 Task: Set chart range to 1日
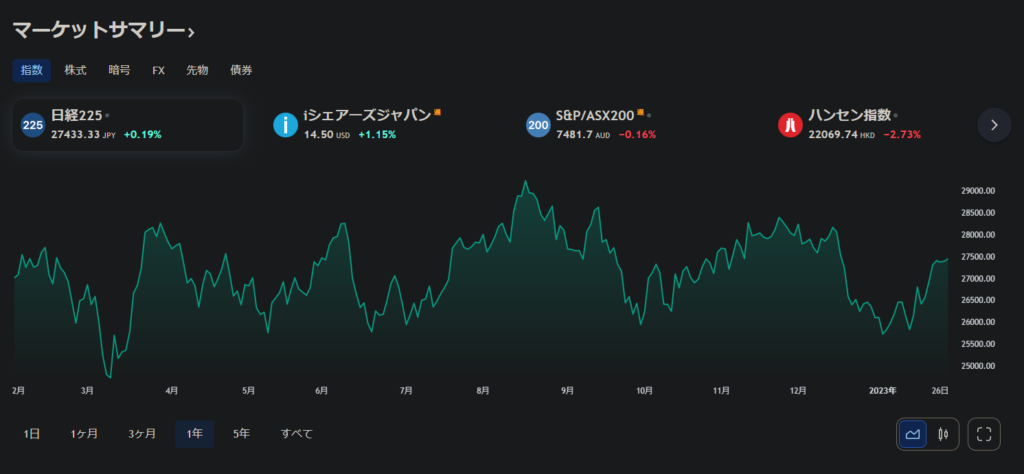pos(32,434)
